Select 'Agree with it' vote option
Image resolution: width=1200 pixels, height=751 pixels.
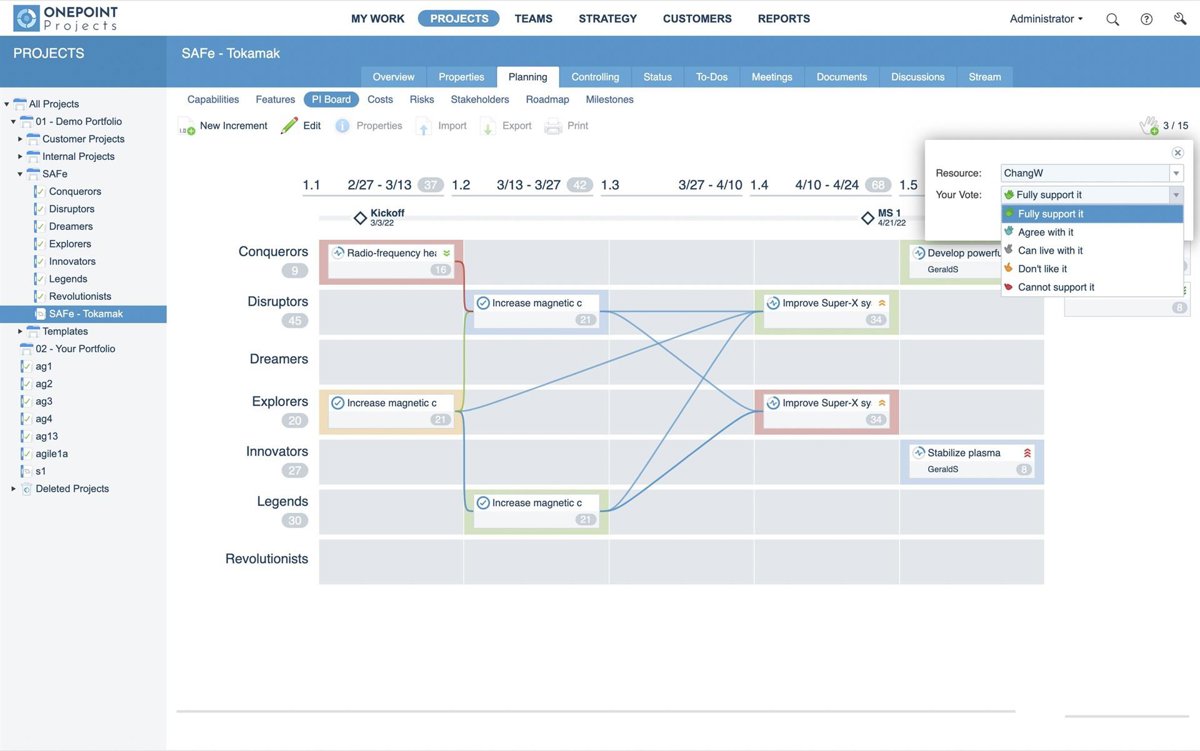coord(1045,232)
